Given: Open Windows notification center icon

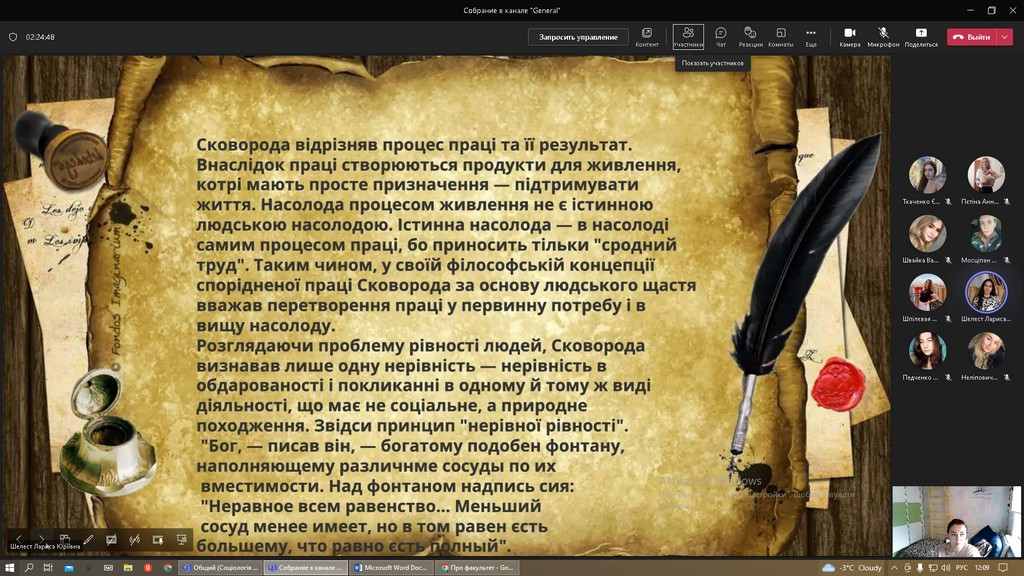Looking at the screenshot, I should [1003, 568].
